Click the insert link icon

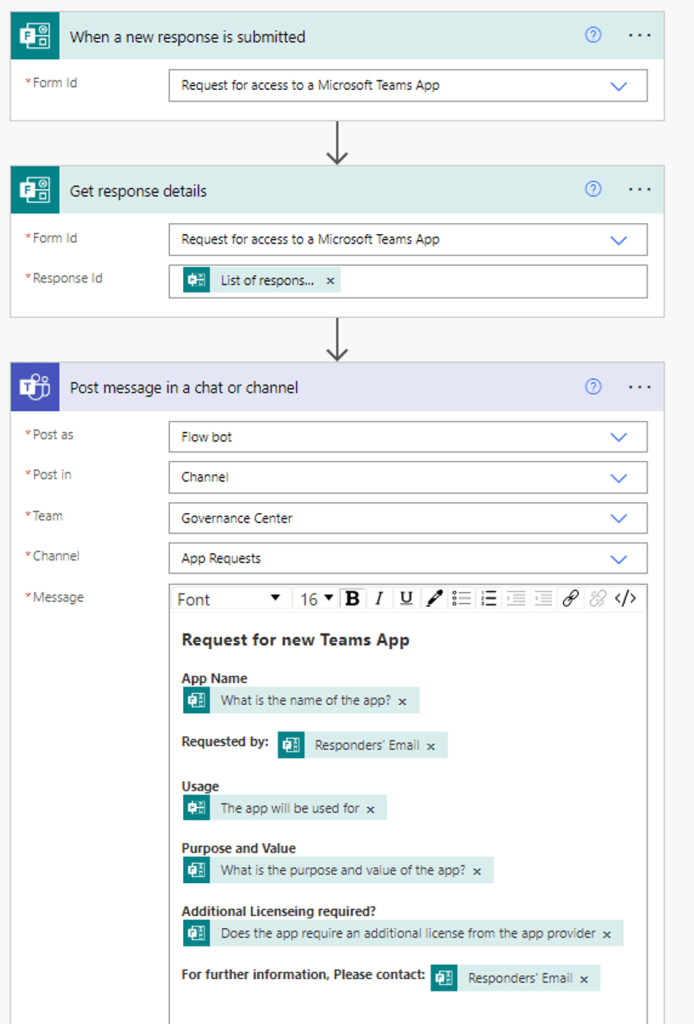tap(570, 598)
